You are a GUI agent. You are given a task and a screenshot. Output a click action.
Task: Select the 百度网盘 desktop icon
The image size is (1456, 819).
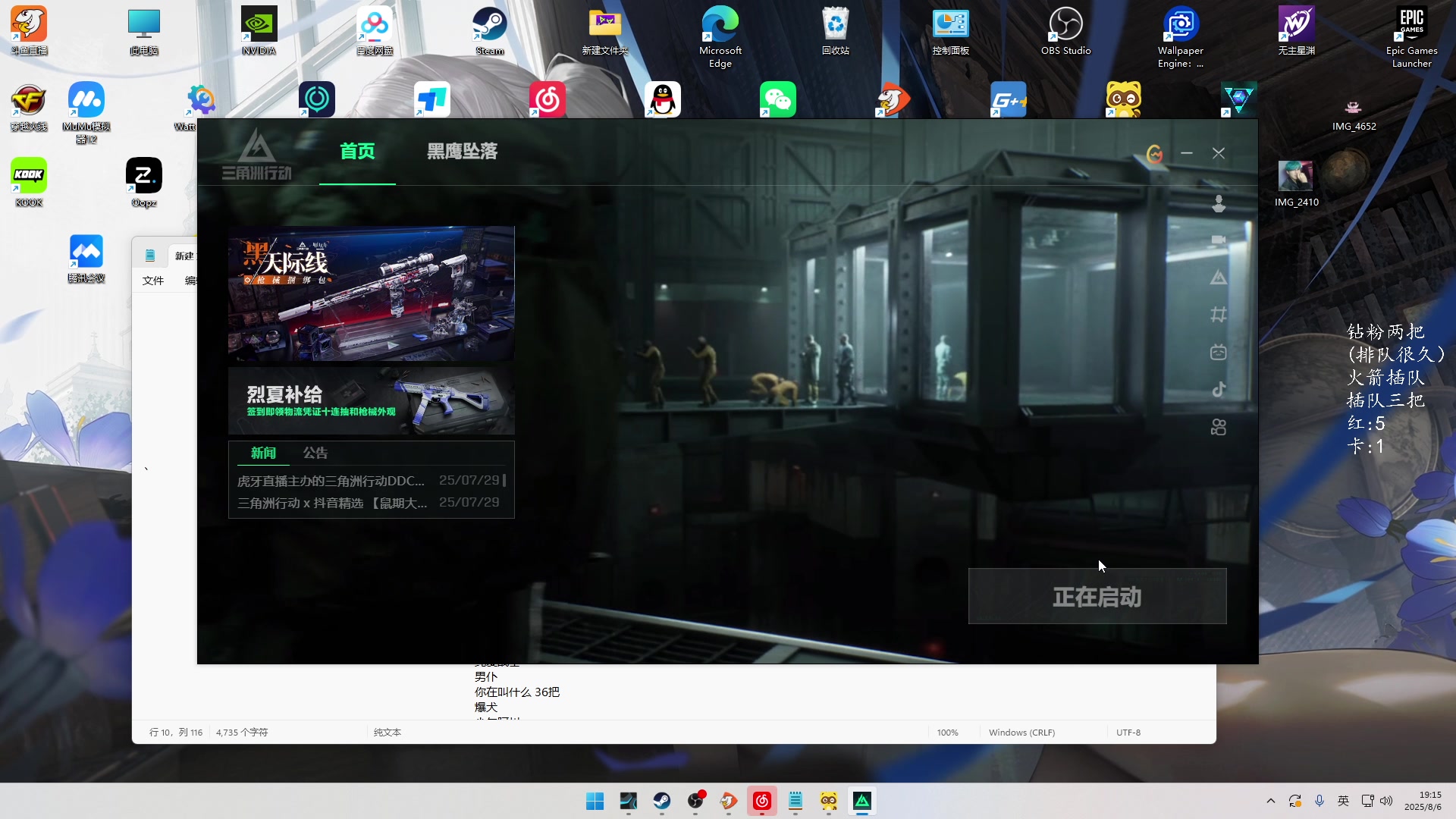[375, 31]
